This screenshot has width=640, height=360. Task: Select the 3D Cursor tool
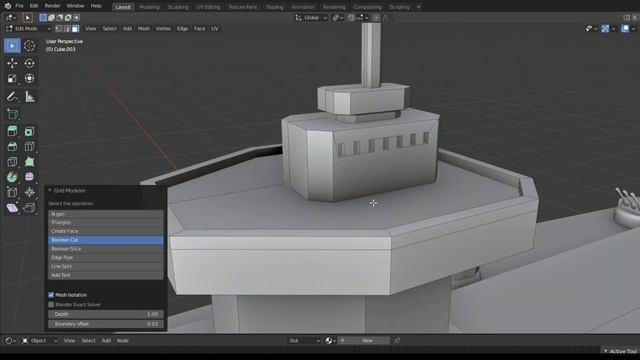pyautogui.click(x=29, y=46)
